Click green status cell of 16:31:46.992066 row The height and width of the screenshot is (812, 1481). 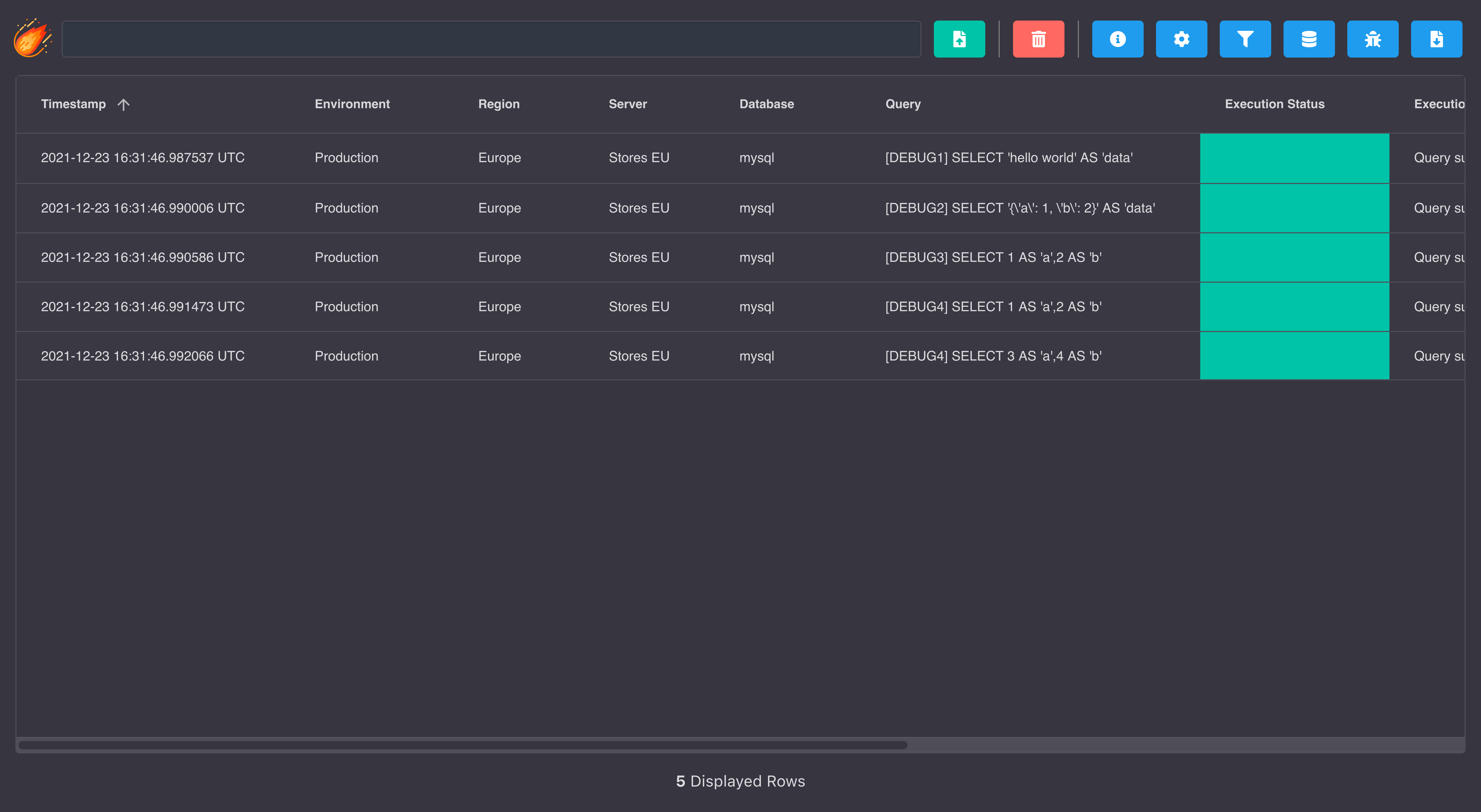(1295, 356)
